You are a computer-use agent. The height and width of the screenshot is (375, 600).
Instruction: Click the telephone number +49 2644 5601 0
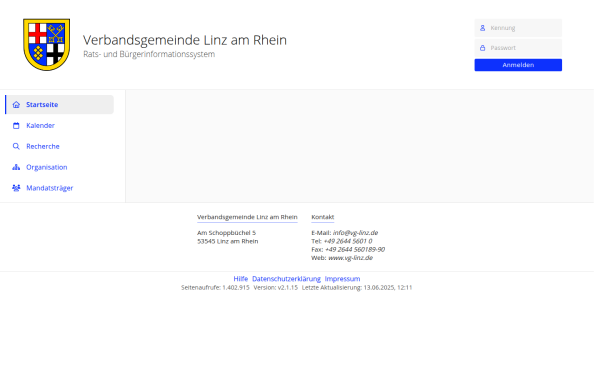click(x=348, y=241)
